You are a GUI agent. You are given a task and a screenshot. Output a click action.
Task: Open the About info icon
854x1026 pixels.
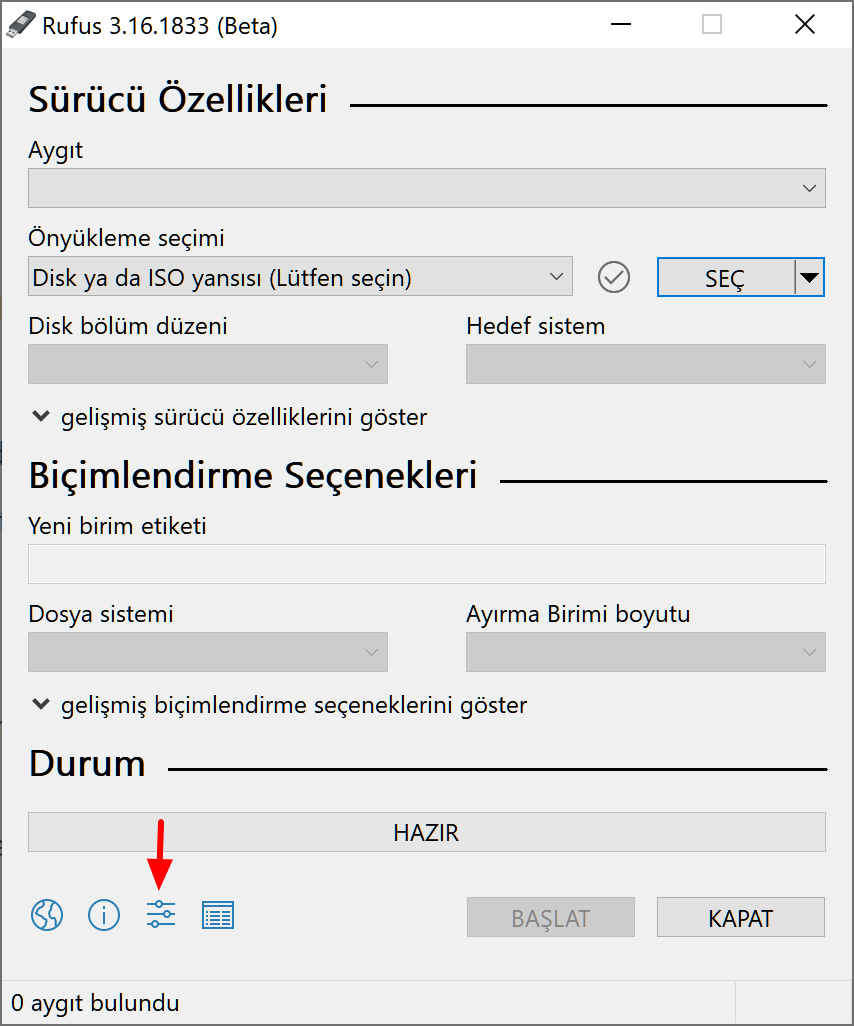104,914
